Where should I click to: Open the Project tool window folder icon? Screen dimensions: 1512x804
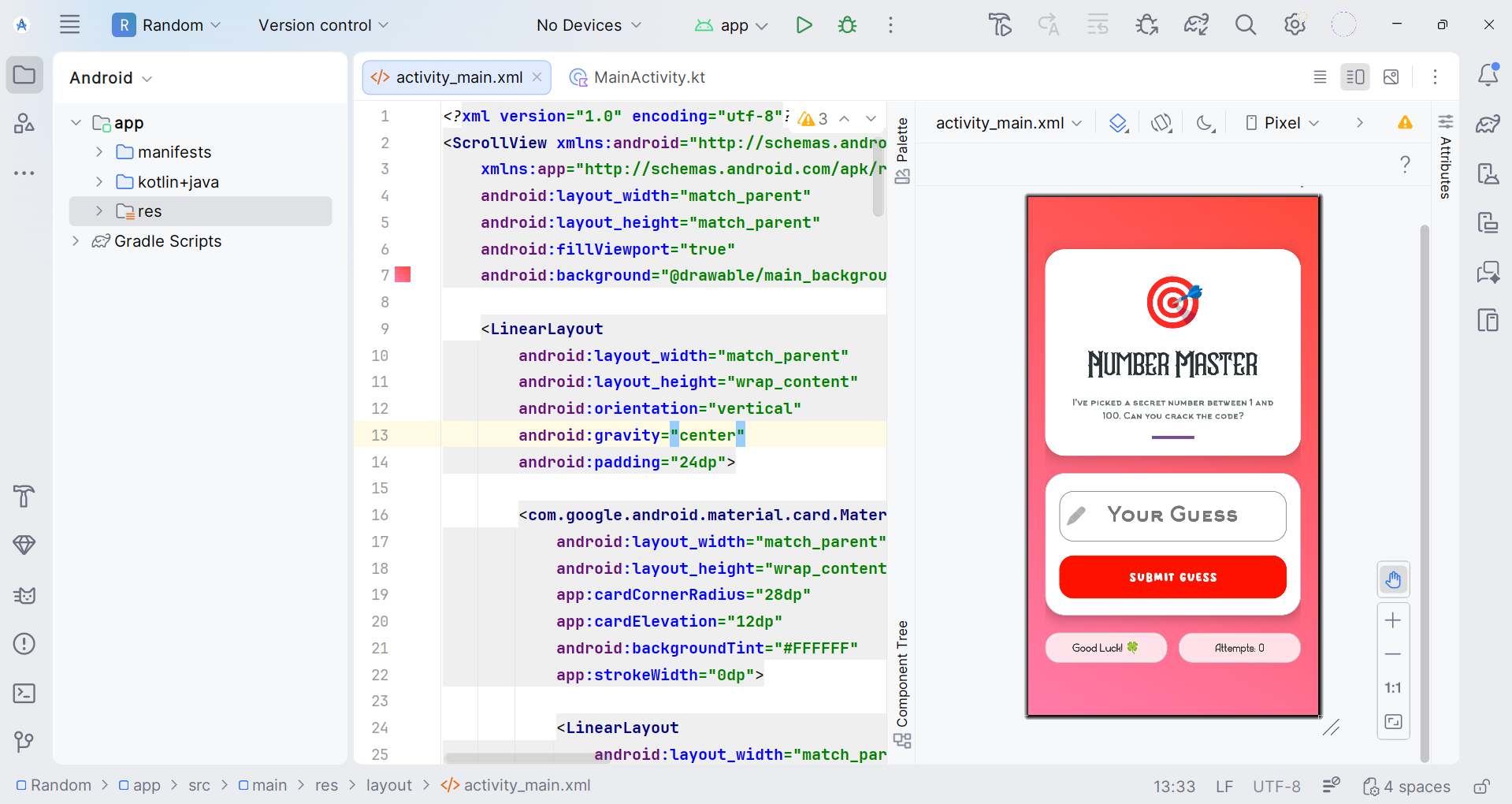pos(24,76)
